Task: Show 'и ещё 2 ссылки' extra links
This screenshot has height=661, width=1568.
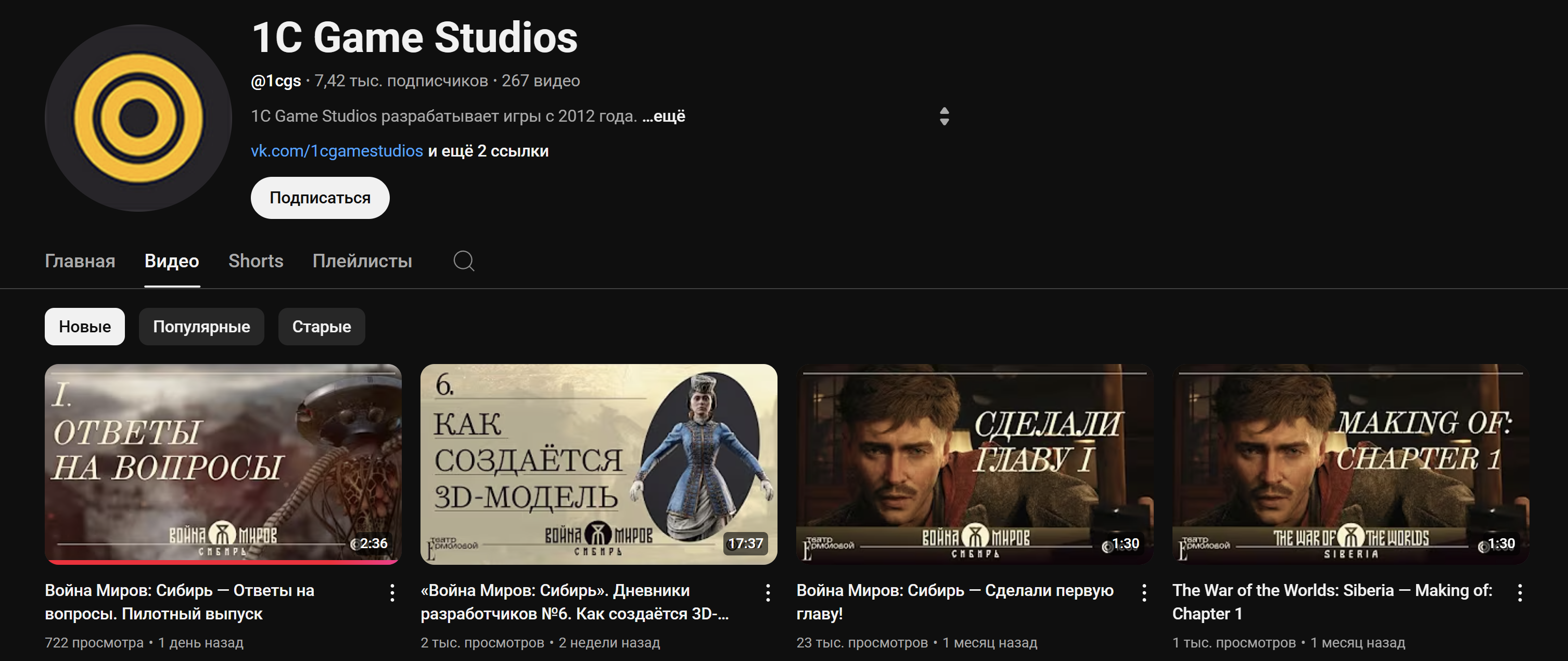Action: click(x=488, y=151)
